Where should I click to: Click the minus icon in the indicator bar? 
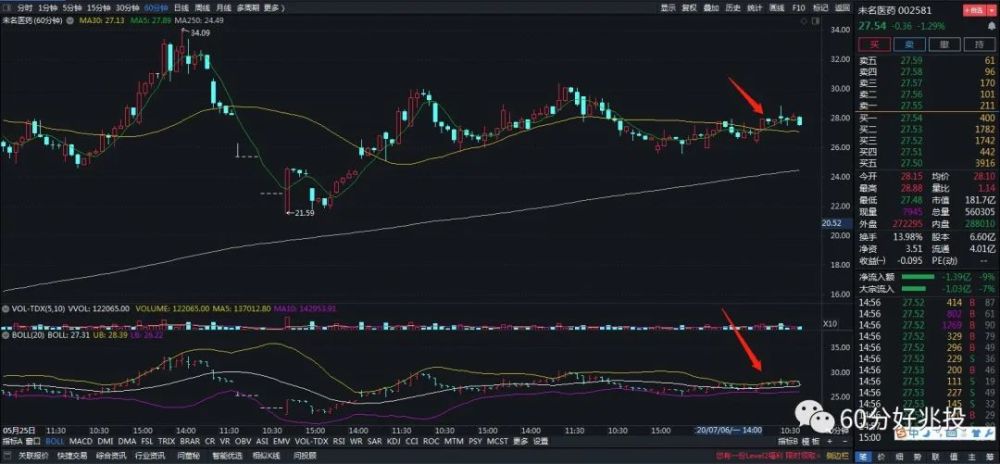click(843, 441)
